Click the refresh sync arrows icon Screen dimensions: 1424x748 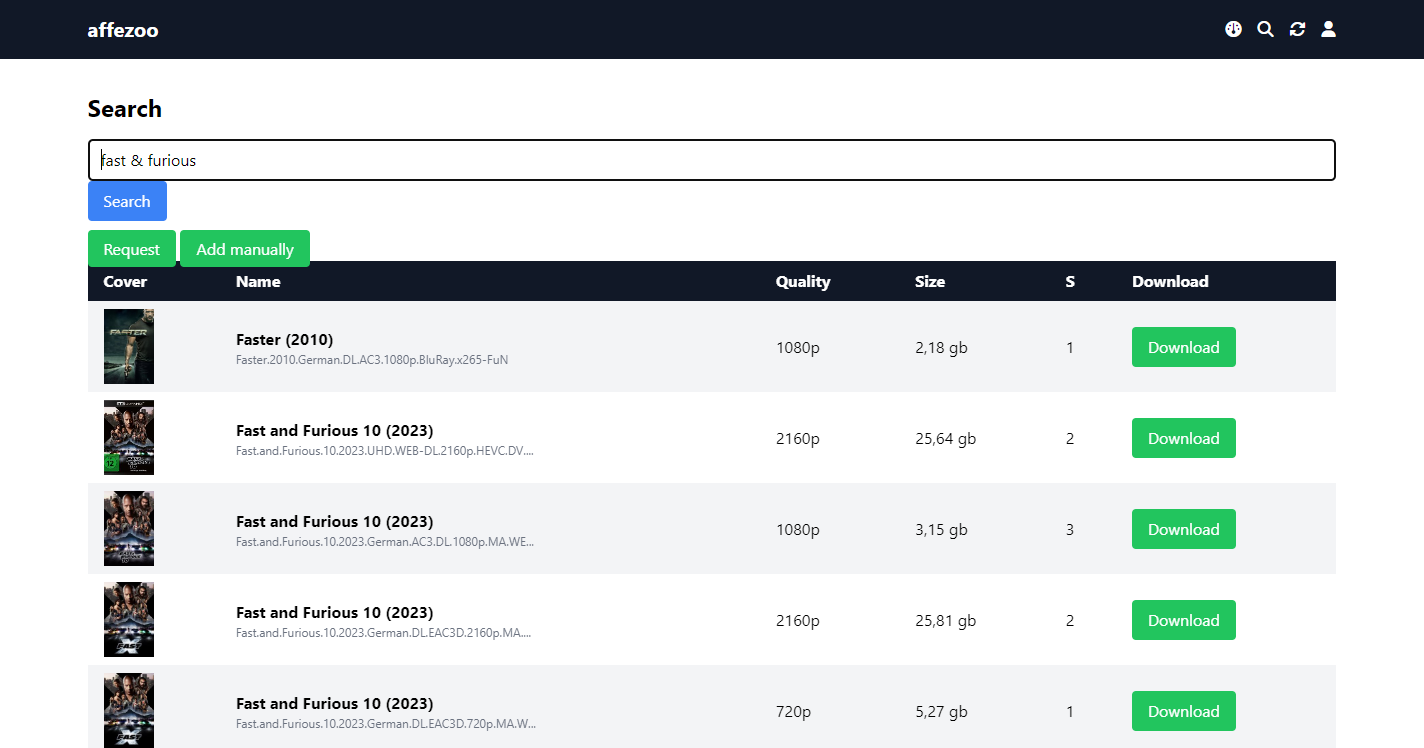pos(1297,30)
